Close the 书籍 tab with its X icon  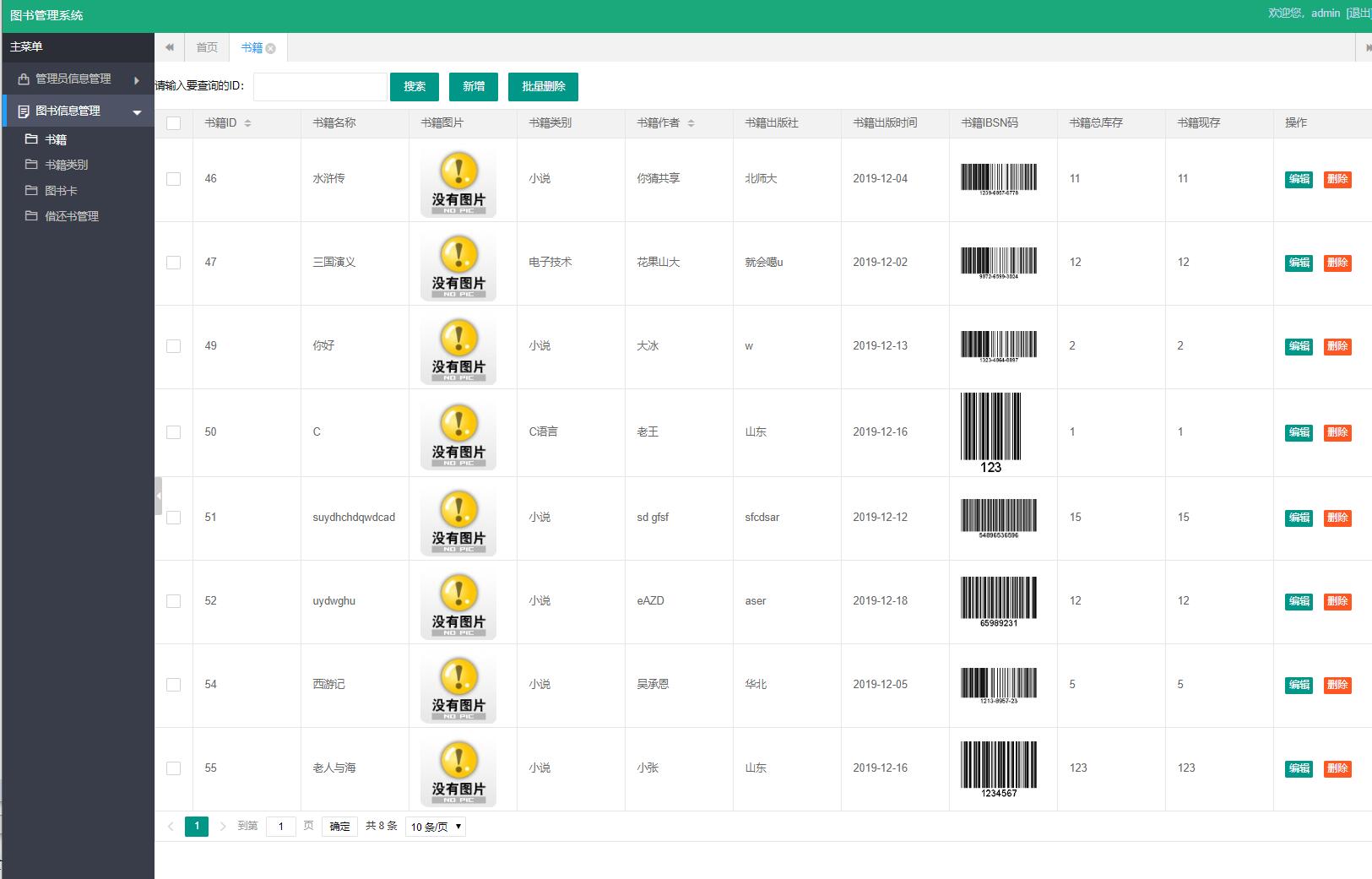click(271, 49)
